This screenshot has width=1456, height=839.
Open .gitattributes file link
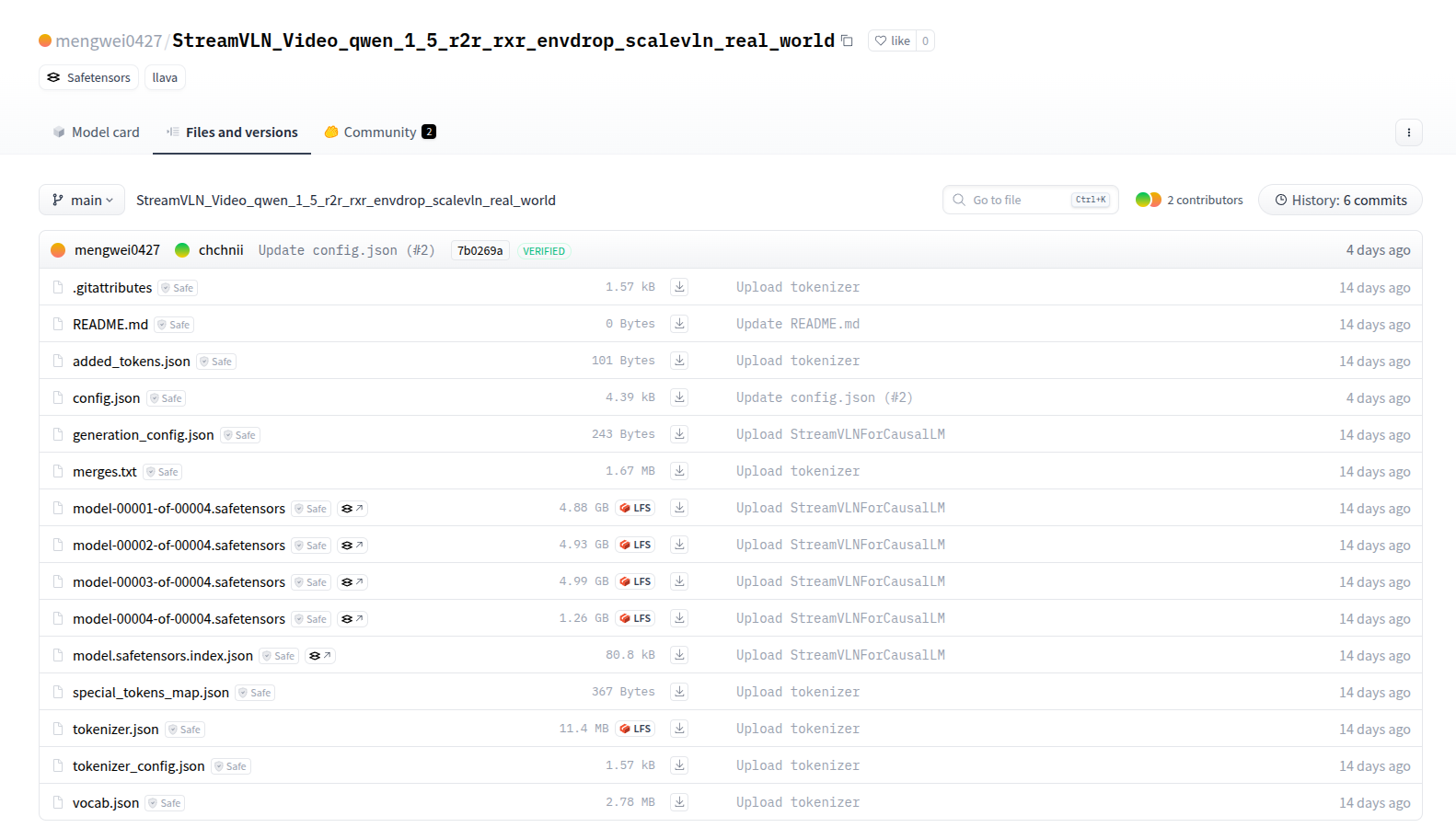[x=112, y=287]
